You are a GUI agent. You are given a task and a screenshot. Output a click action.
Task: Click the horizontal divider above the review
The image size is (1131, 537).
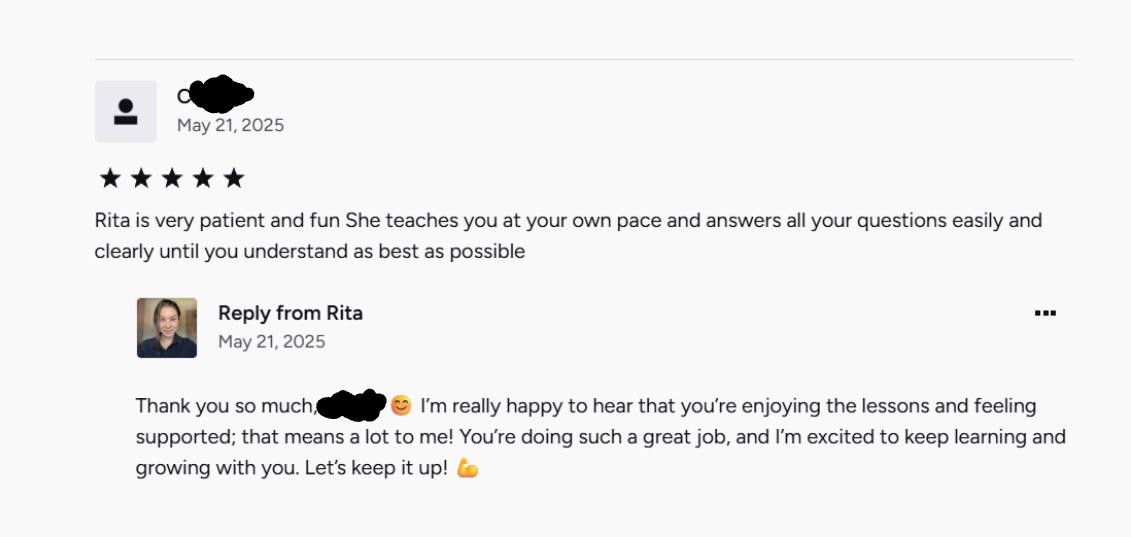pyautogui.click(x=584, y=59)
